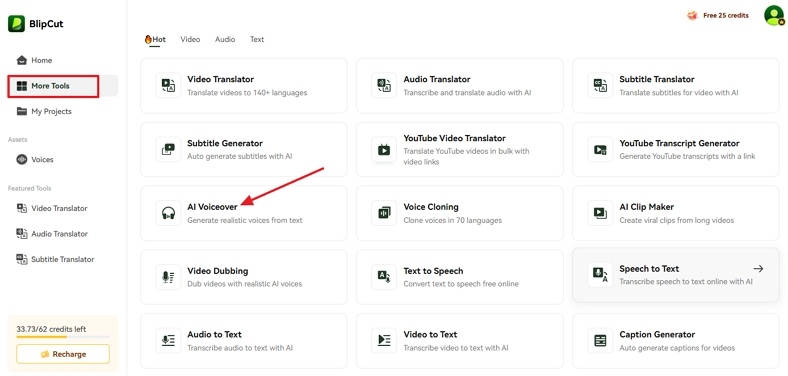Screen dimensions: 788x376
Task: Click the gift icon beside Free credits
Action: [x=693, y=16]
